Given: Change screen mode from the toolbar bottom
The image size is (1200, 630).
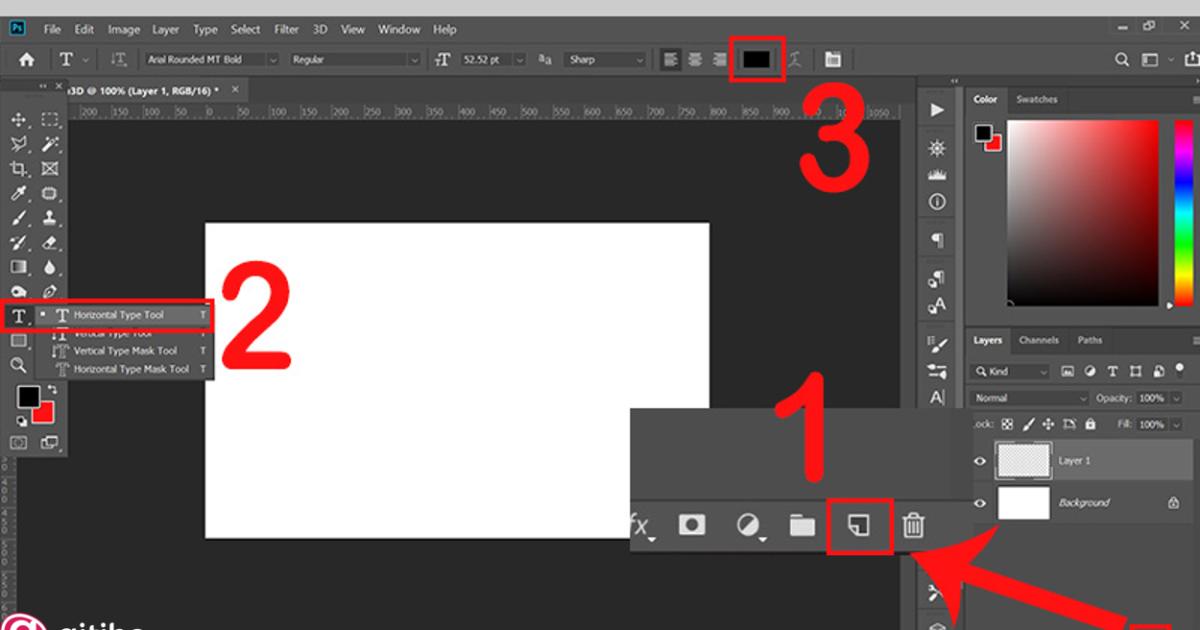Looking at the screenshot, I should 50,443.
